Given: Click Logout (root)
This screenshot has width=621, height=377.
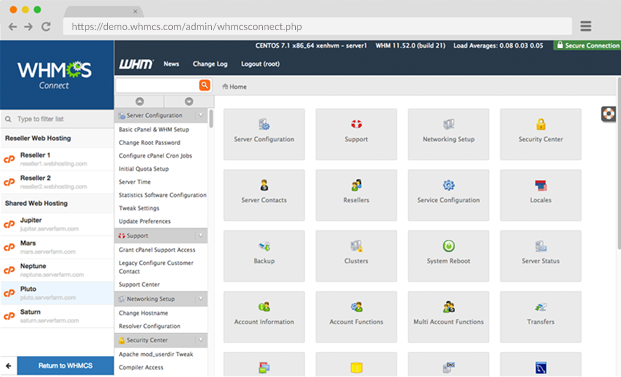Looking at the screenshot, I should [x=260, y=64].
